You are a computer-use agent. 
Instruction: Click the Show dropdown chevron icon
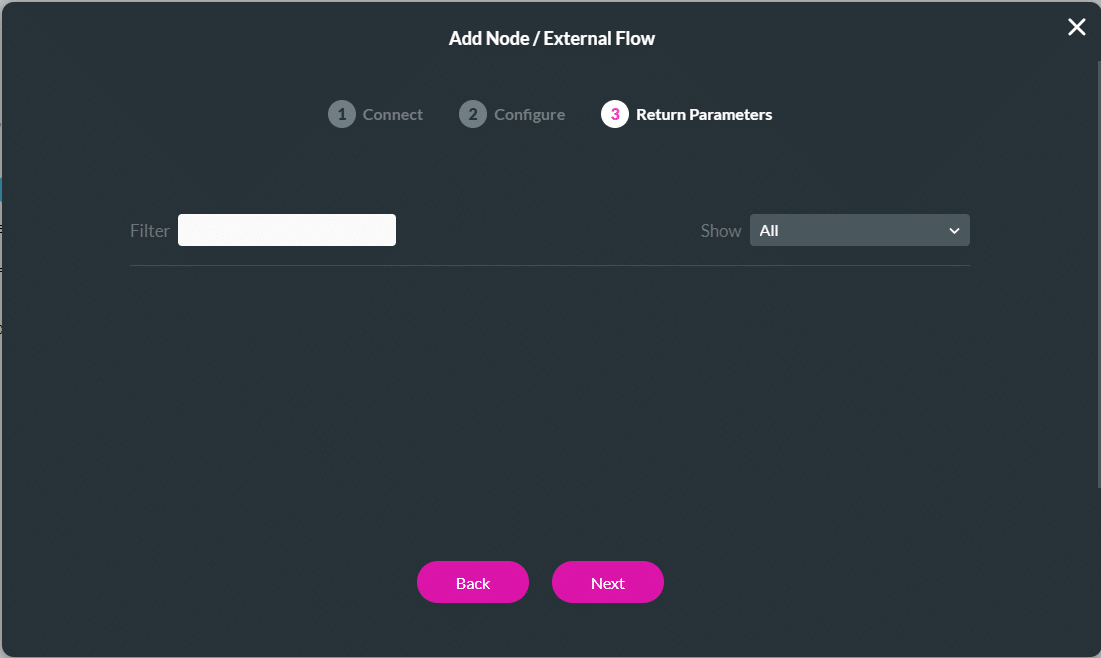pyautogui.click(x=952, y=230)
